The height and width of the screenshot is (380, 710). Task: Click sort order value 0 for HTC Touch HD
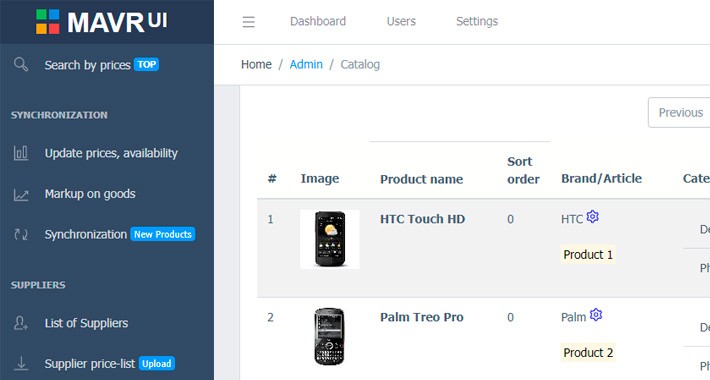click(510, 219)
